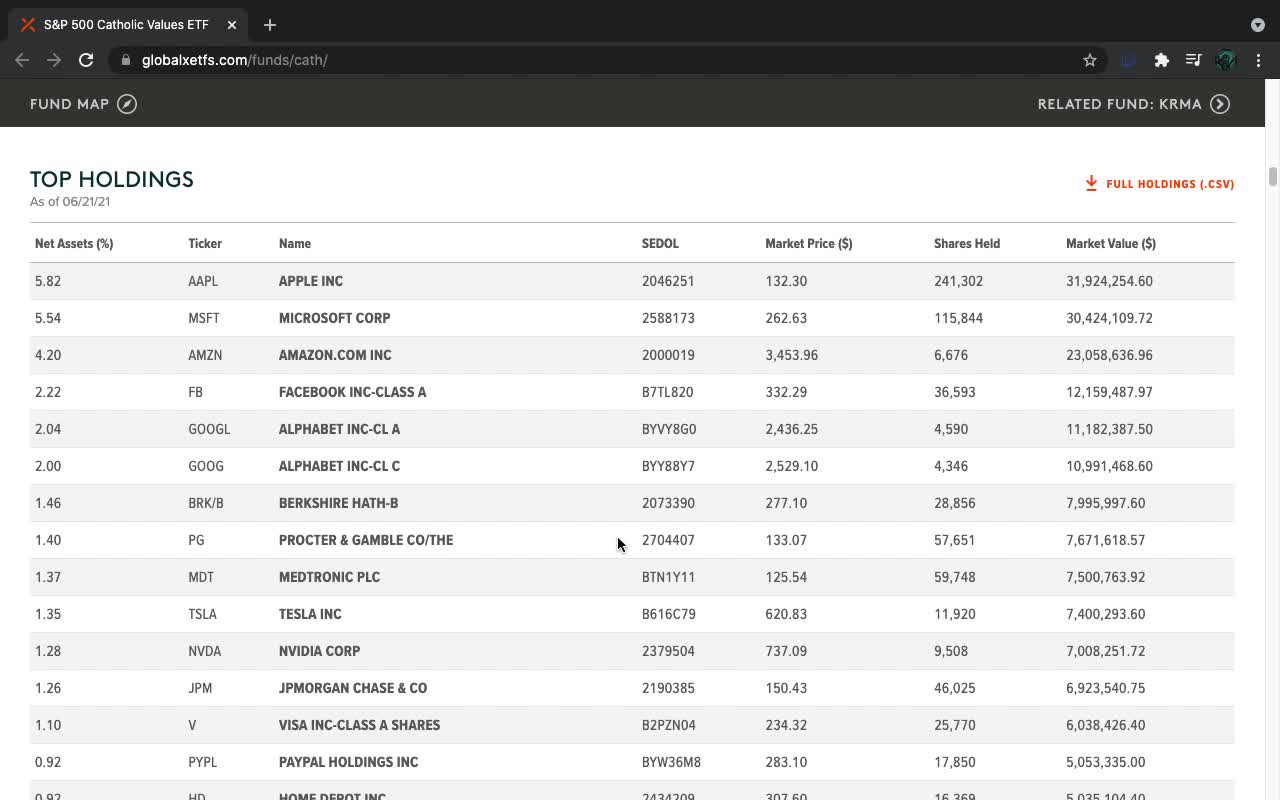1280x800 pixels.
Task: Select ALPHABET INC-CL C name
Action: pyautogui.click(x=339, y=466)
